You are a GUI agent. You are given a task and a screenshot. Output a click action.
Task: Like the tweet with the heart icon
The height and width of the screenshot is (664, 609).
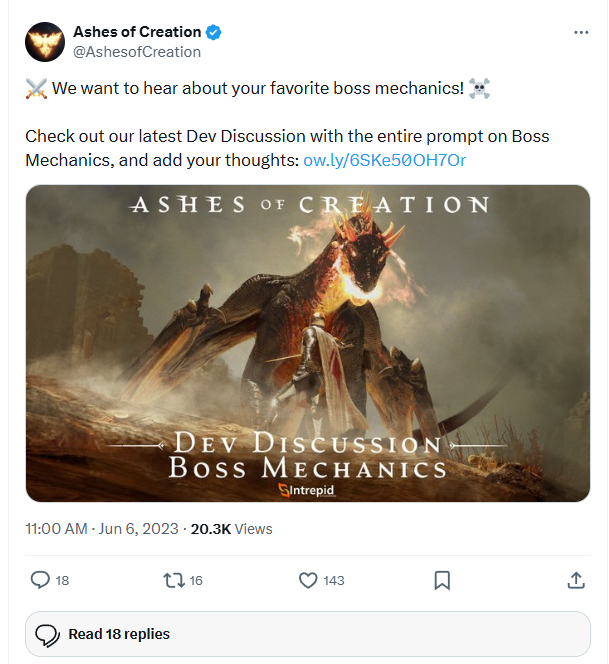[308, 580]
